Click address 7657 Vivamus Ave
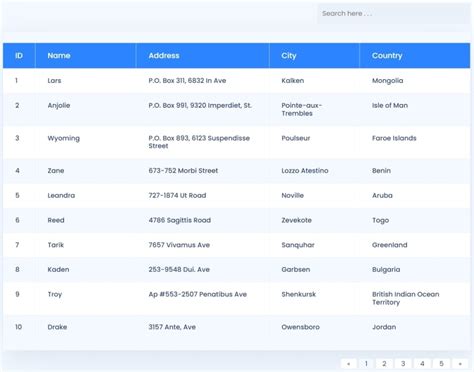This screenshot has height=372, width=474. [x=179, y=245]
